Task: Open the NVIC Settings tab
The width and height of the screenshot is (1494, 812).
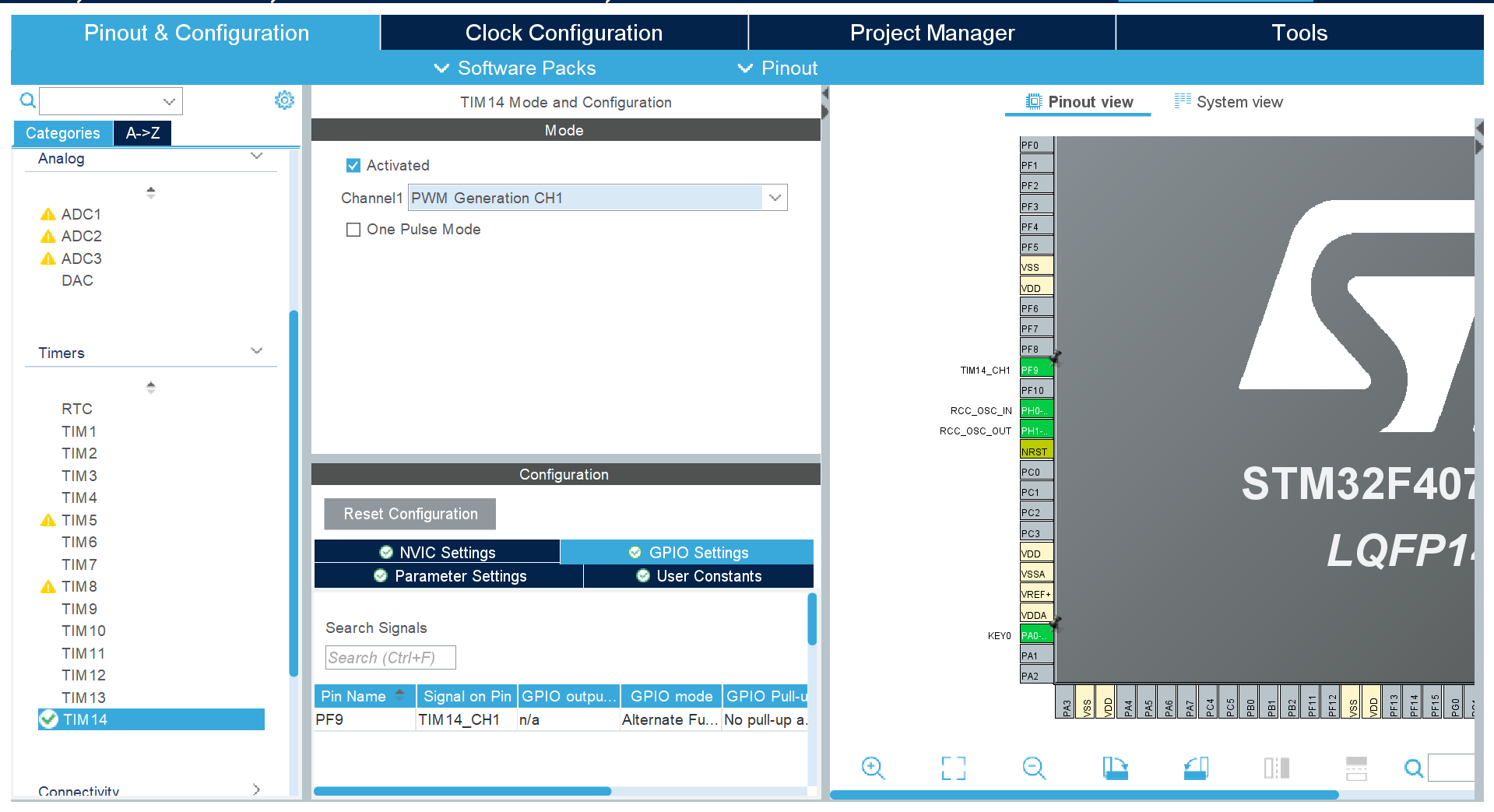Action: coord(437,552)
